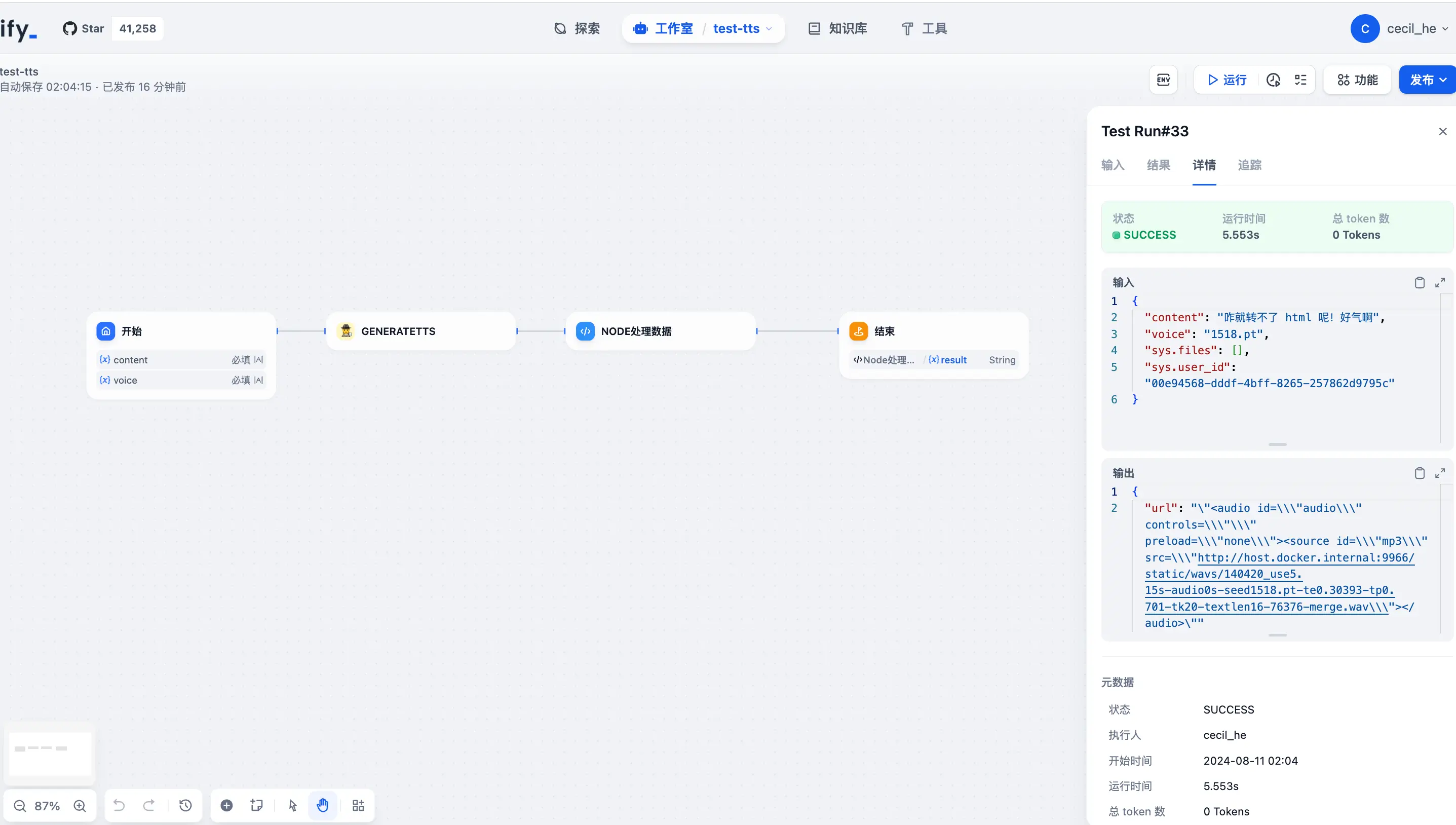This screenshot has width=1456, height=825.
Task: Switch to hand pan mode
Action: pos(323,806)
